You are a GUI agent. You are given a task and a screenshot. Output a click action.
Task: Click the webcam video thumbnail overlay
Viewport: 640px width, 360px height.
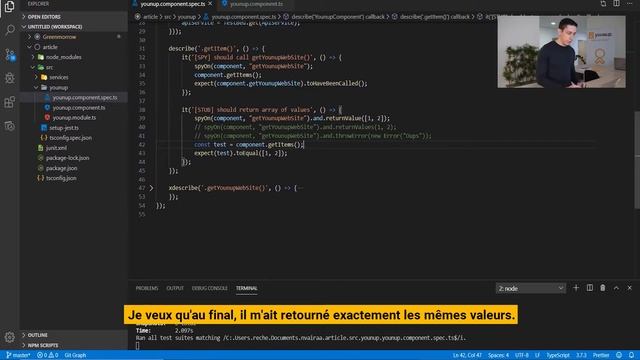coord(561,52)
